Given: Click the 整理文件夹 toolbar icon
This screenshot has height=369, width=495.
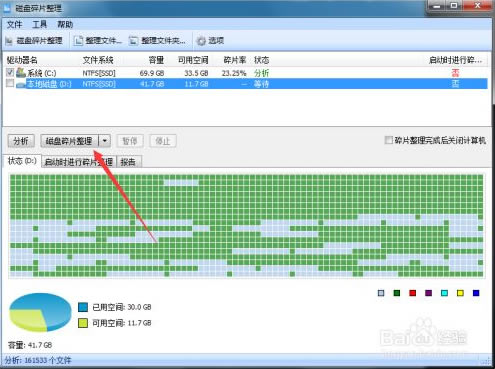Looking at the screenshot, I should 133,41.
